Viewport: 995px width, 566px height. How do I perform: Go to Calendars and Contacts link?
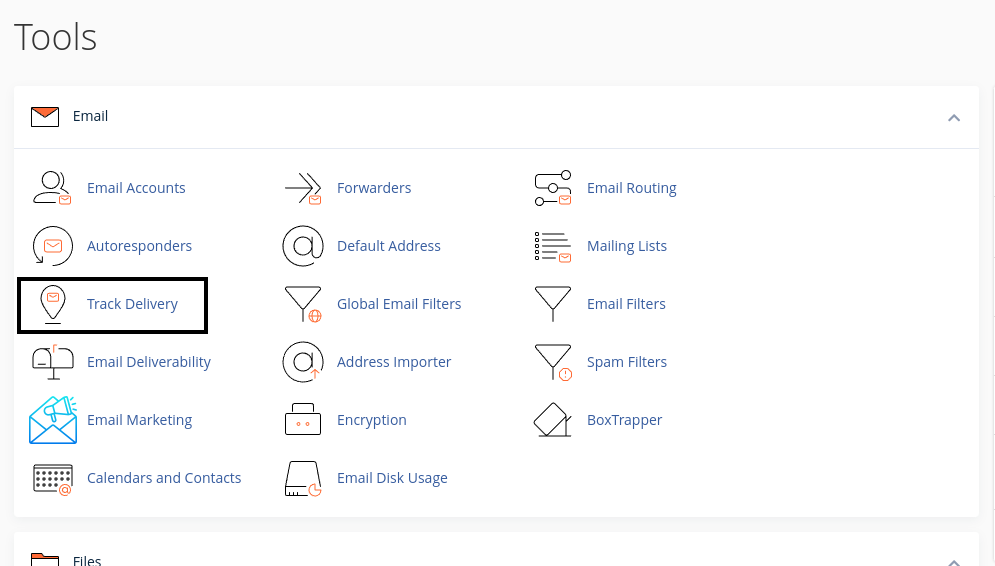tap(164, 478)
